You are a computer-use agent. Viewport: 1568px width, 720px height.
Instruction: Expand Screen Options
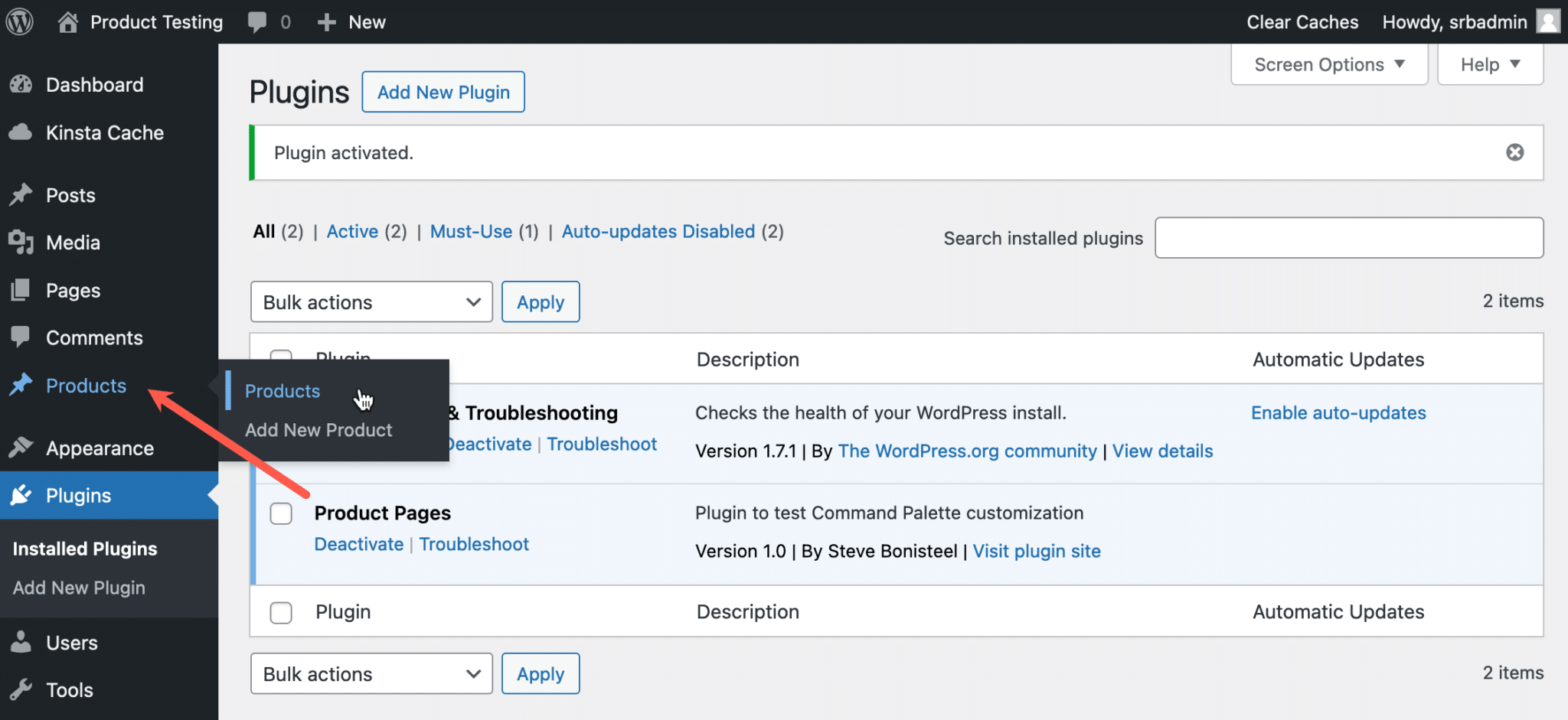coord(1328,64)
